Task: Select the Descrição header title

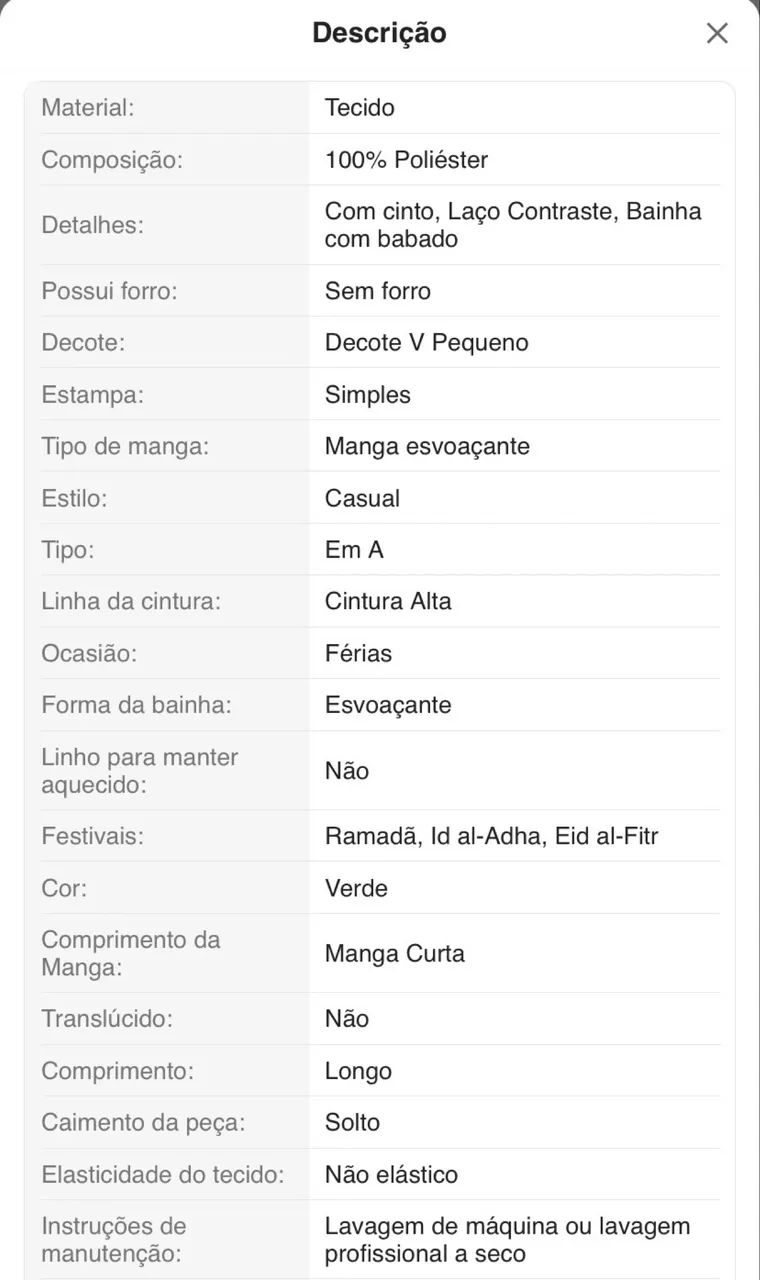Action: (379, 33)
